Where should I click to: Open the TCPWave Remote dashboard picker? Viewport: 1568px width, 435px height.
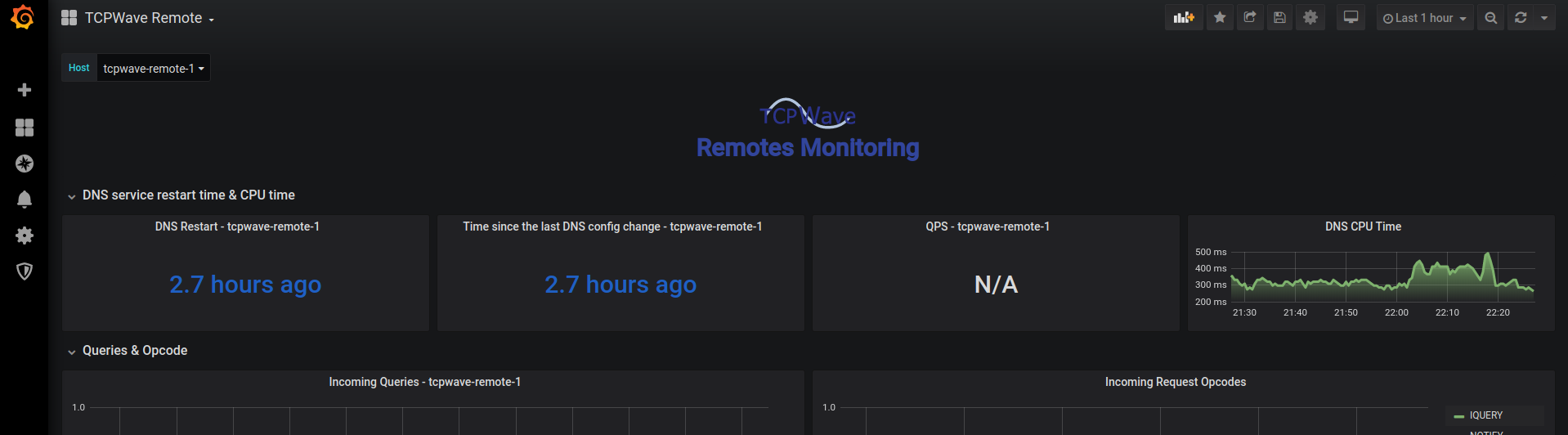pyautogui.click(x=147, y=18)
